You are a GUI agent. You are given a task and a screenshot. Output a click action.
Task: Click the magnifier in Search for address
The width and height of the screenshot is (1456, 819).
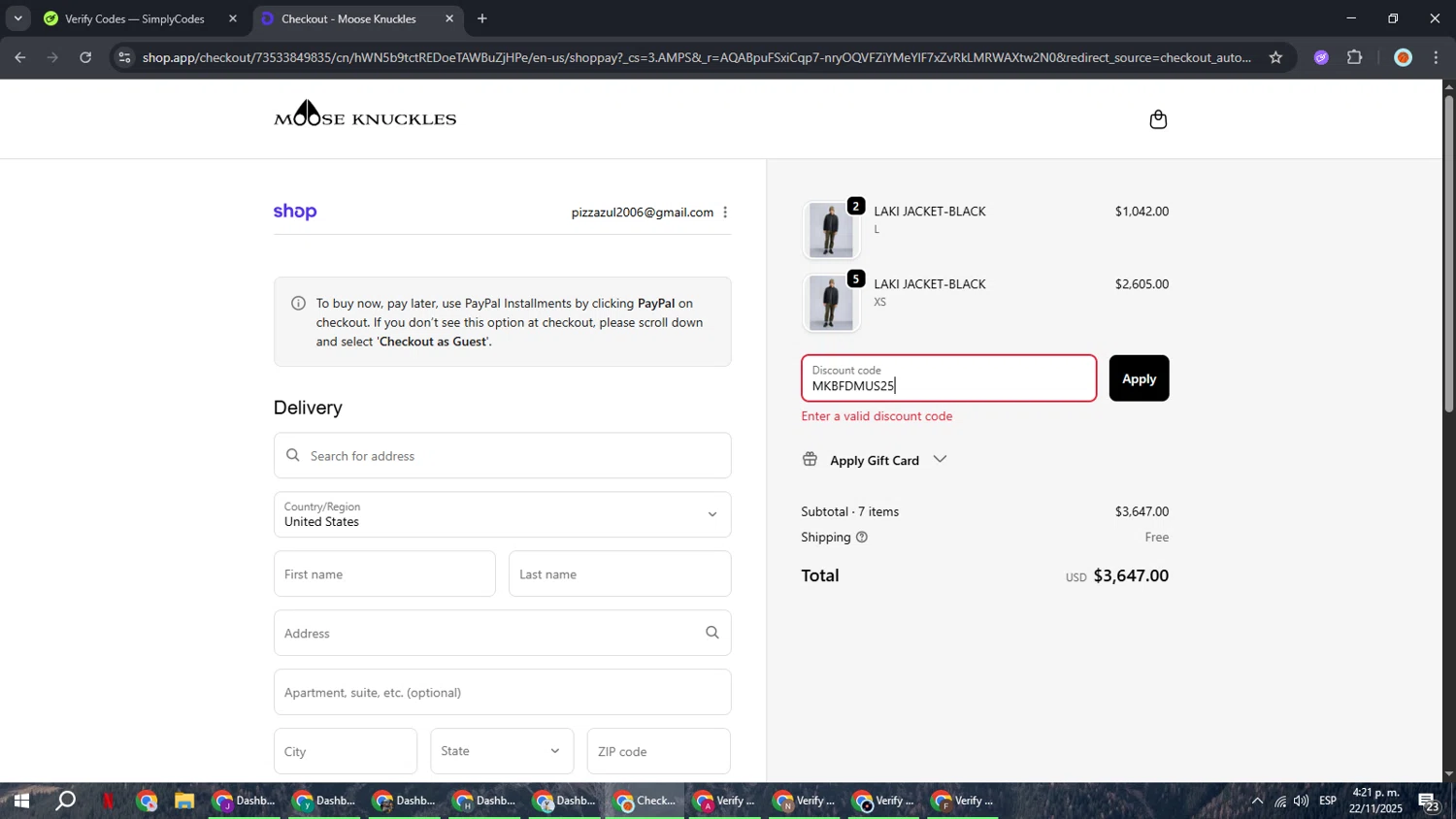[293, 455]
